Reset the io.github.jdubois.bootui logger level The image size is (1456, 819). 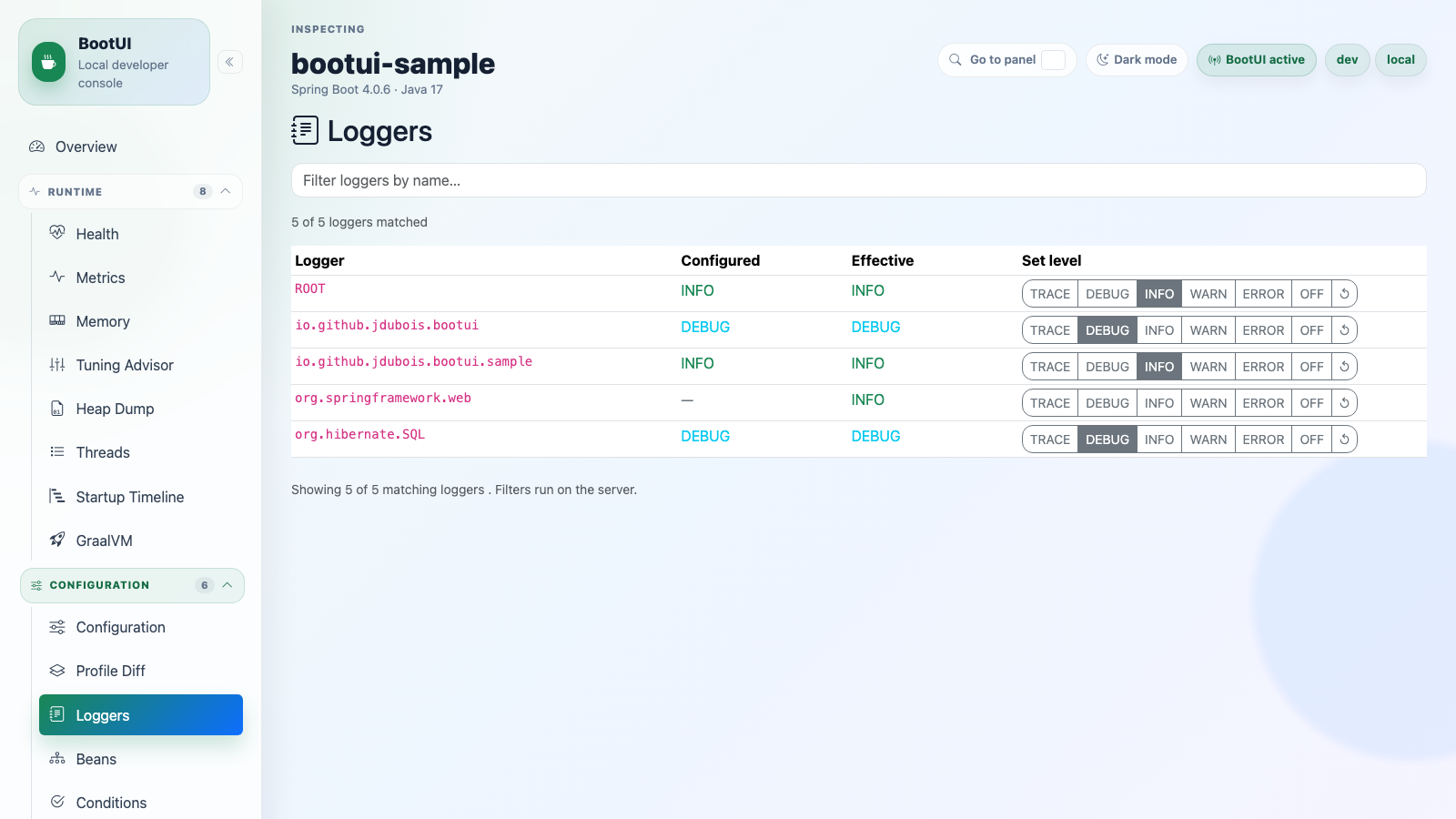point(1344,330)
